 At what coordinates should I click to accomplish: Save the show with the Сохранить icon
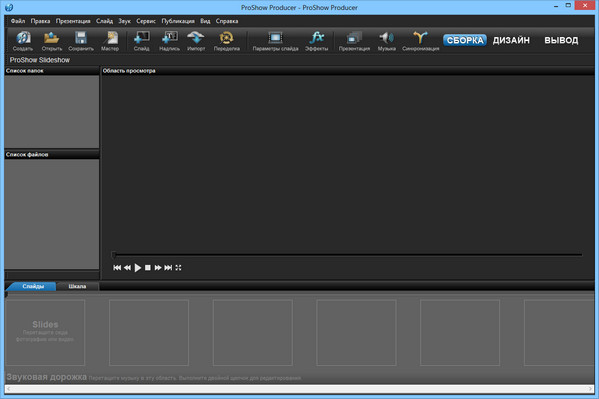point(81,41)
